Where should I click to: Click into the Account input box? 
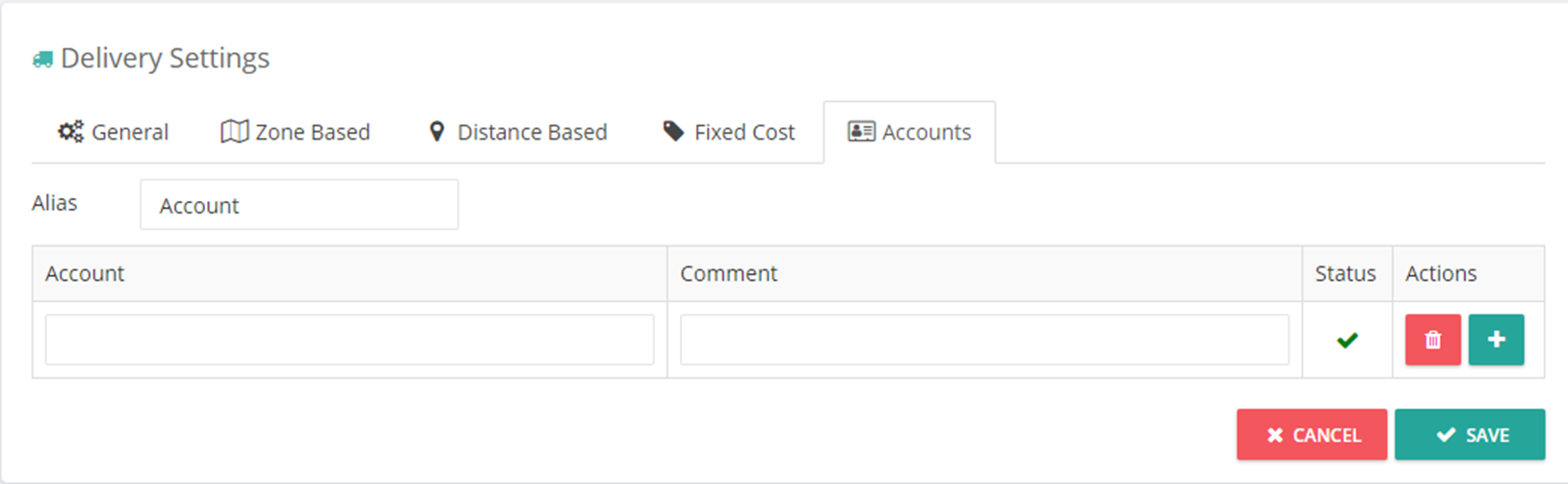click(x=350, y=340)
